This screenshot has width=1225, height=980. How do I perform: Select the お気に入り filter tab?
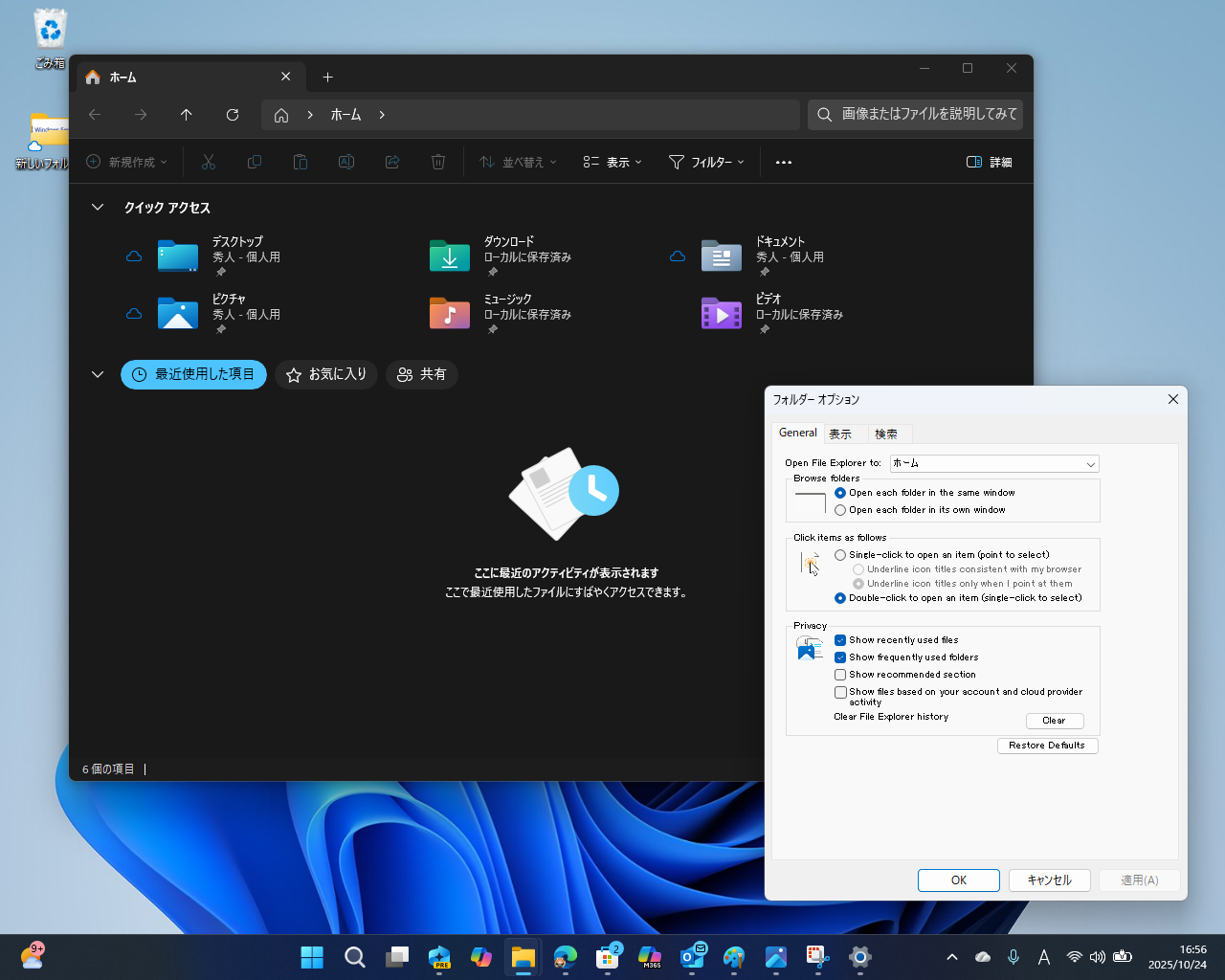tap(326, 374)
